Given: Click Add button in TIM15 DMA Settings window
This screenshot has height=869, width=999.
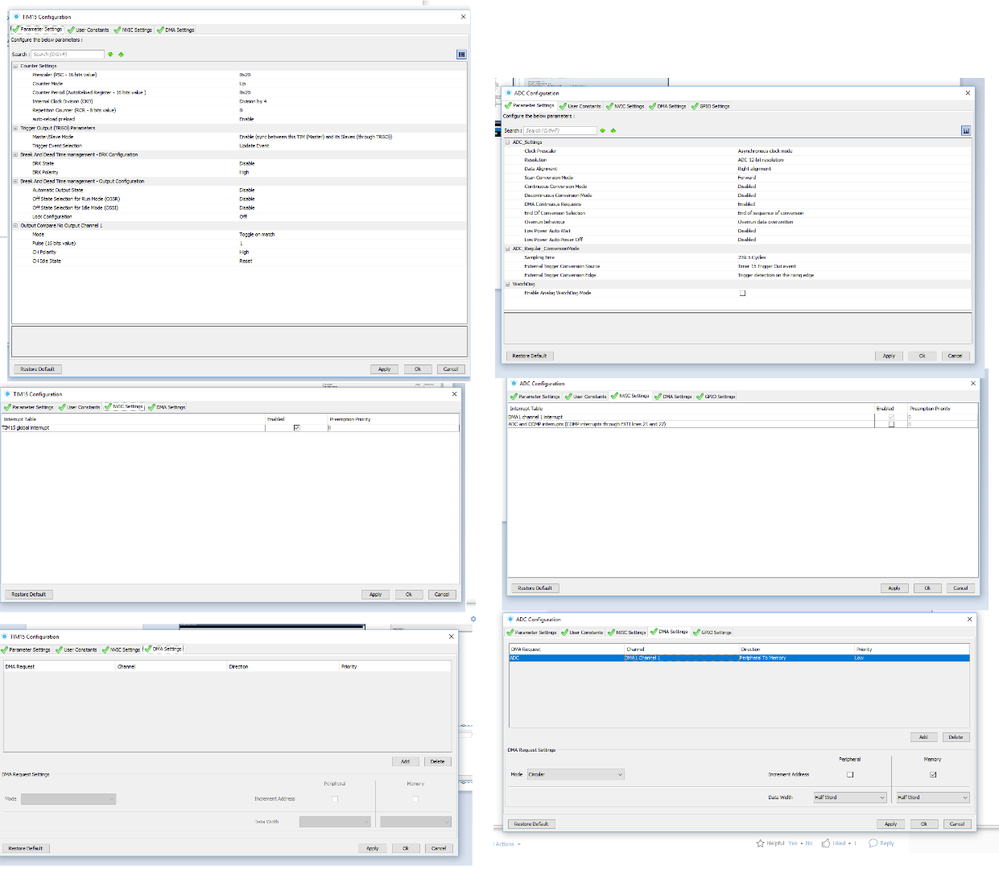Looking at the screenshot, I should coord(405,761).
